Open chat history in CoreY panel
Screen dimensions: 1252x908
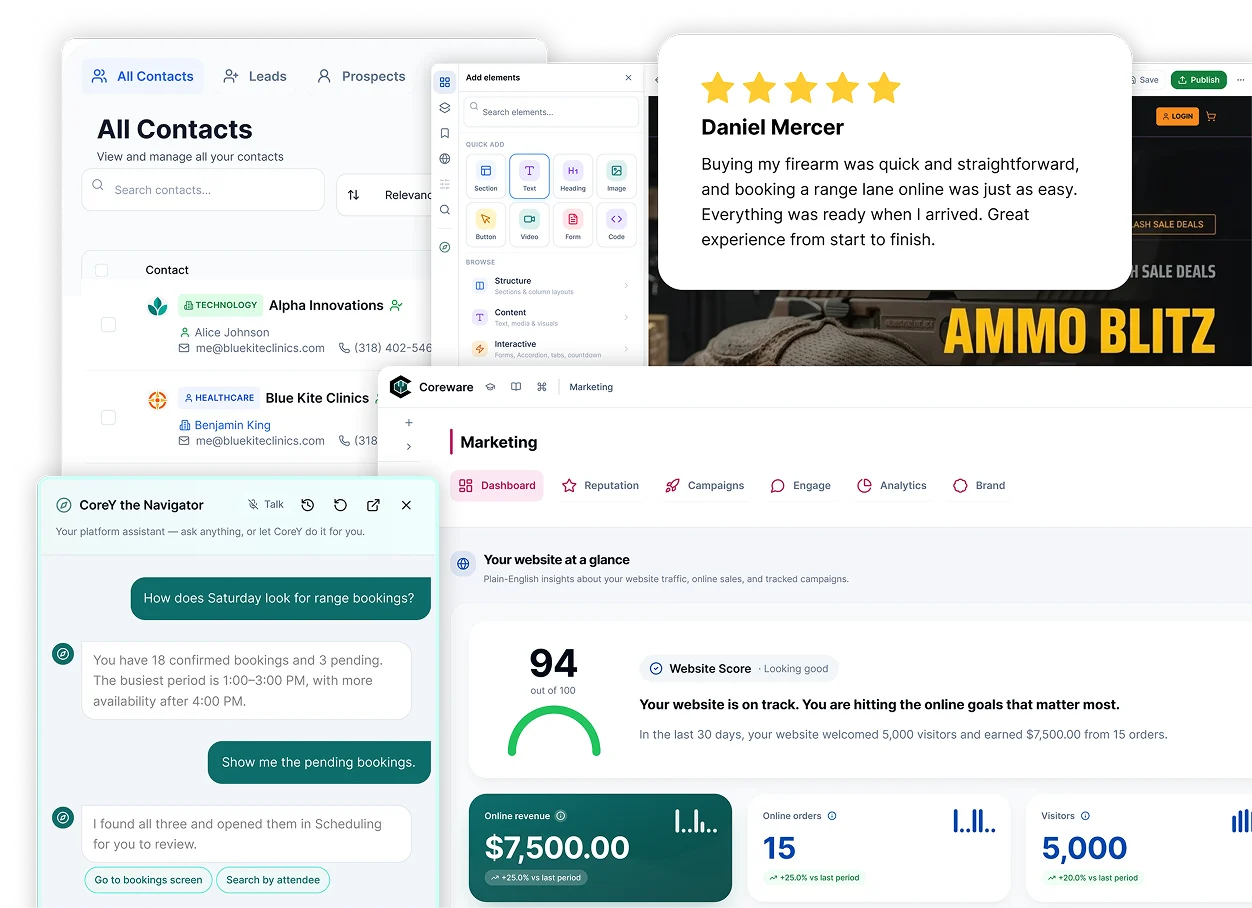click(x=308, y=505)
